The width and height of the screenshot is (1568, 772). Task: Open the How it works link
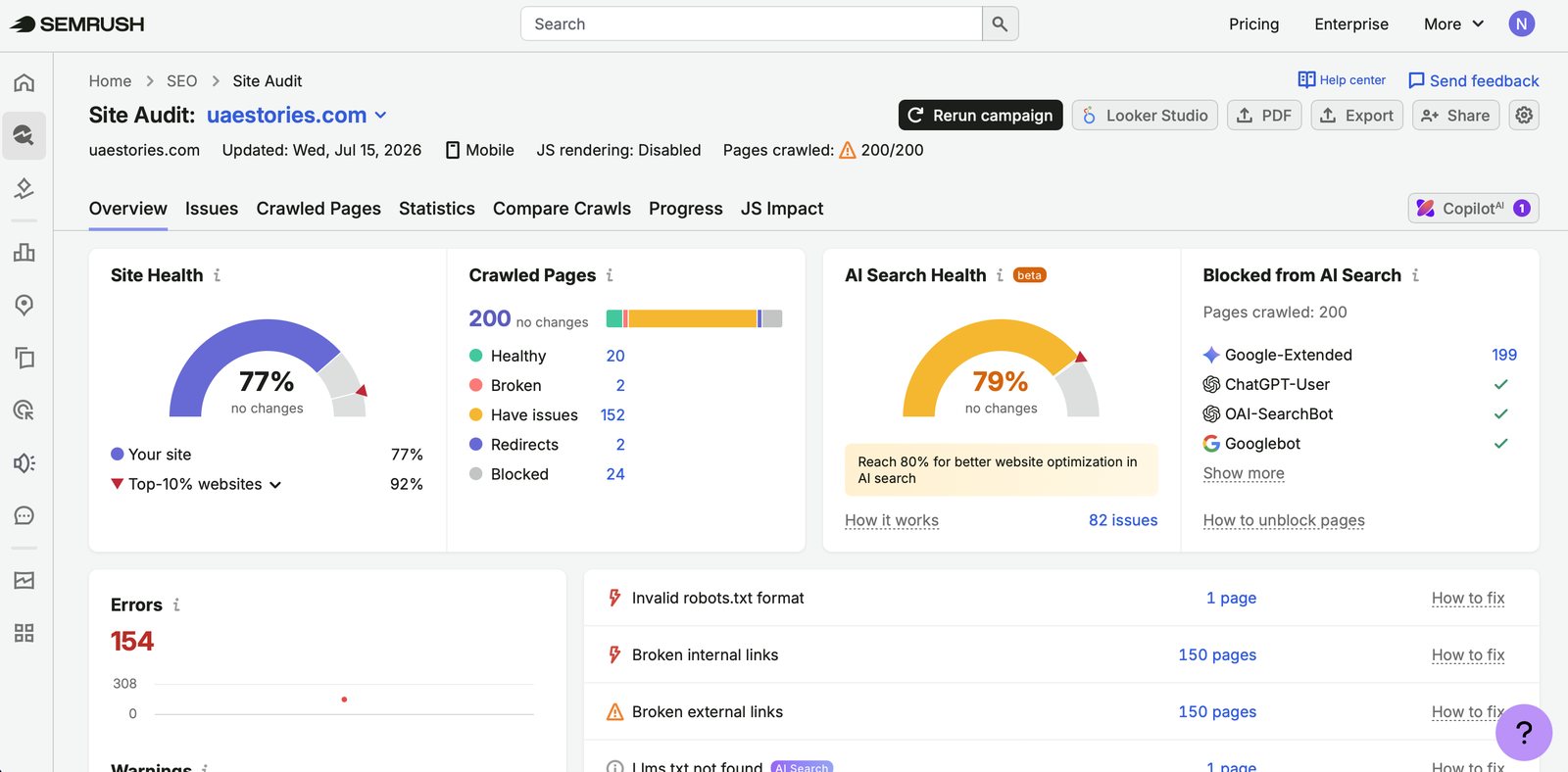coord(892,520)
